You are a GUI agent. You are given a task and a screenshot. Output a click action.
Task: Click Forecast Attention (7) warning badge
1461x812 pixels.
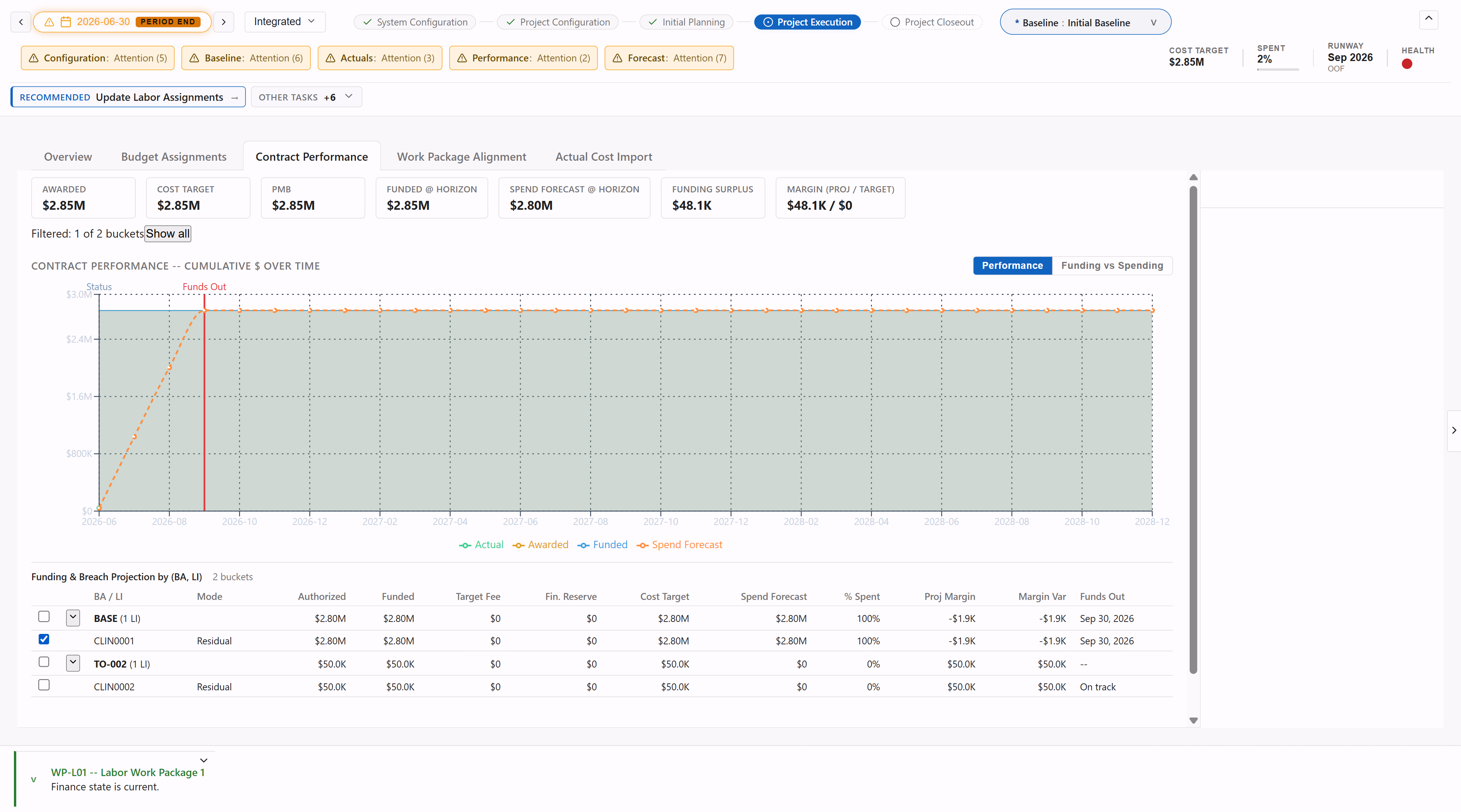tap(669, 58)
